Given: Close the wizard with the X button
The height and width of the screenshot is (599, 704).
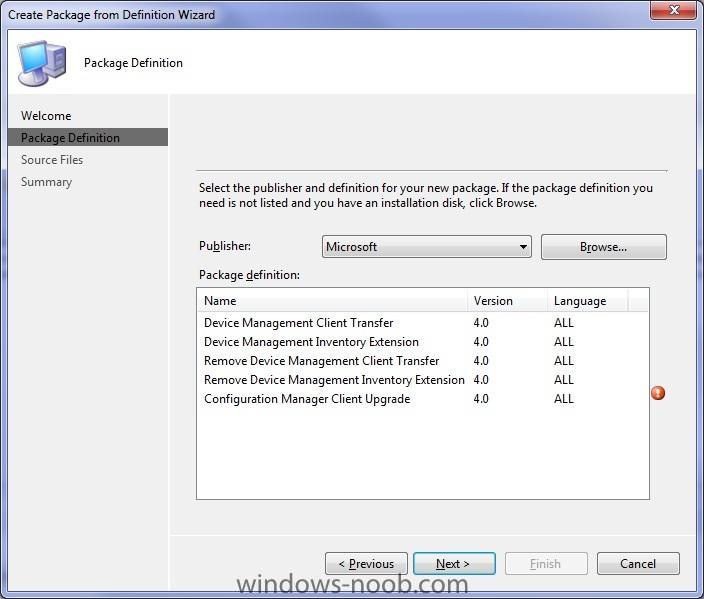Looking at the screenshot, I should [x=673, y=10].
